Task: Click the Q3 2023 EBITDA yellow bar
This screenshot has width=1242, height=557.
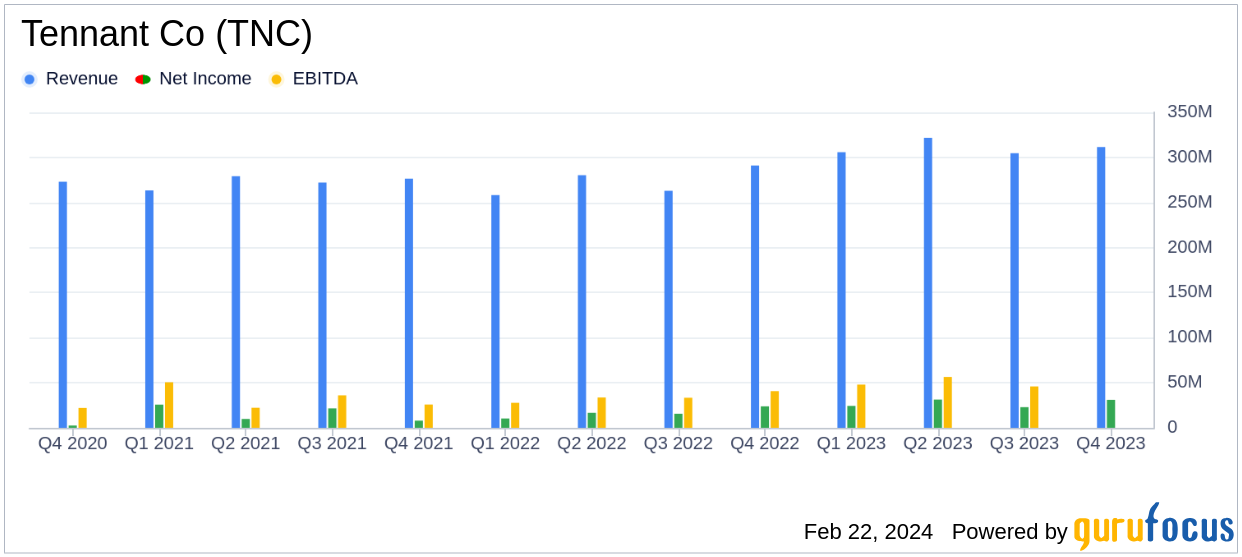Action: point(1034,407)
